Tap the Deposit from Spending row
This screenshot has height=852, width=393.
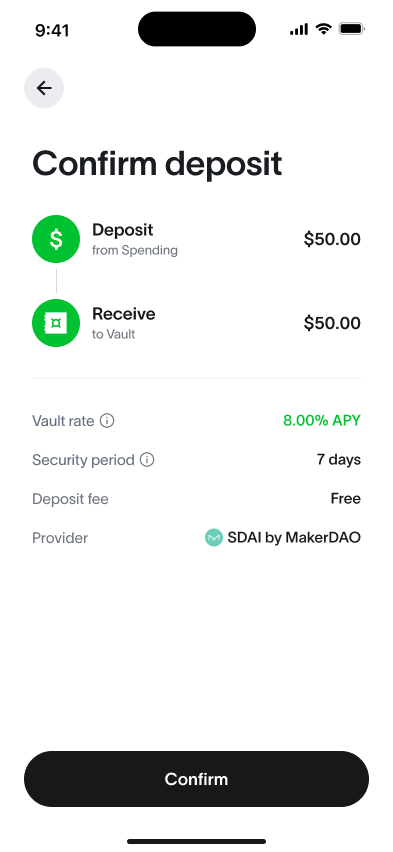(x=196, y=239)
